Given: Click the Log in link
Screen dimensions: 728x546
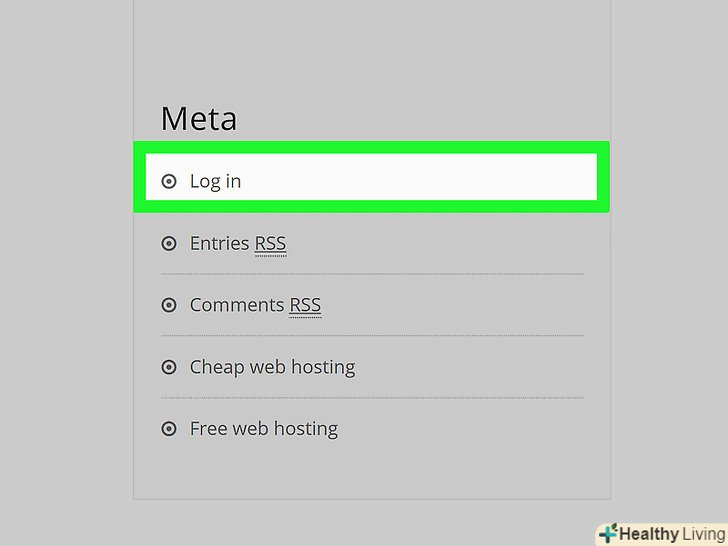Looking at the screenshot, I should pyautogui.click(x=215, y=181).
